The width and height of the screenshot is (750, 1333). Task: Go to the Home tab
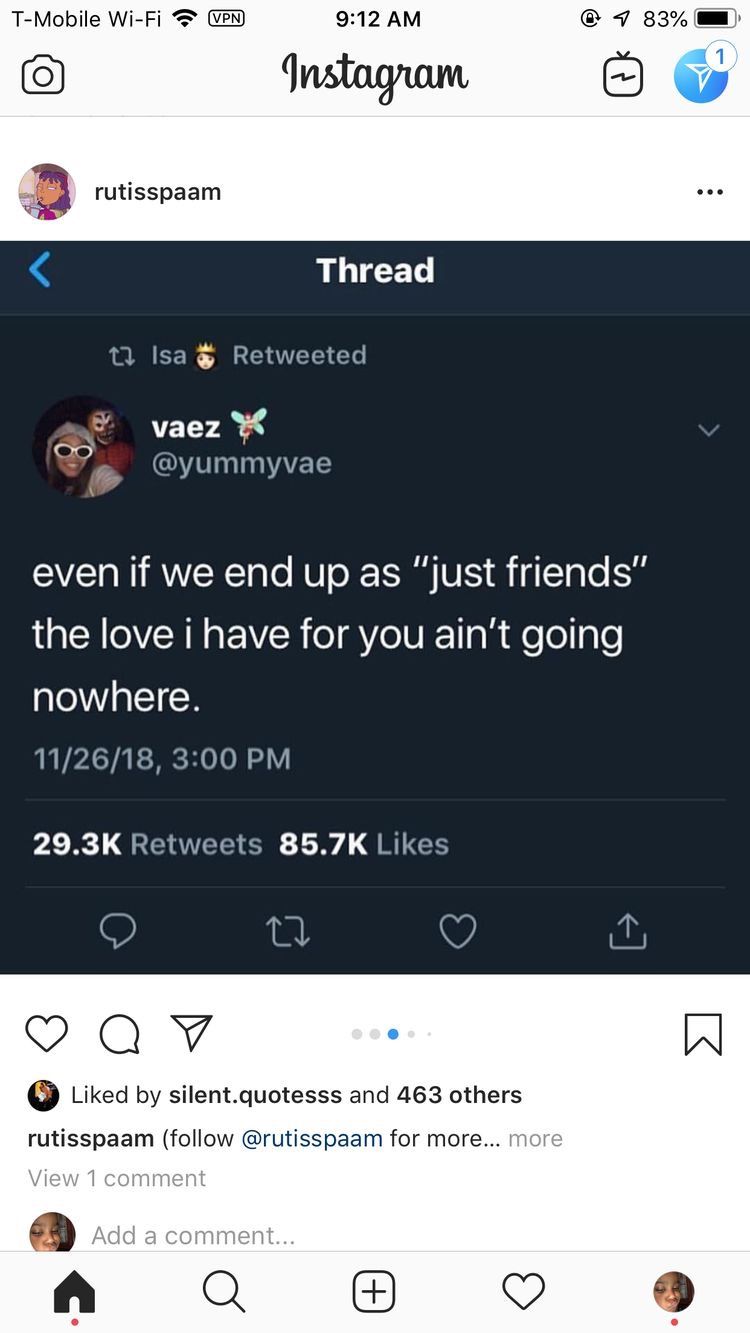(74, 1292)
